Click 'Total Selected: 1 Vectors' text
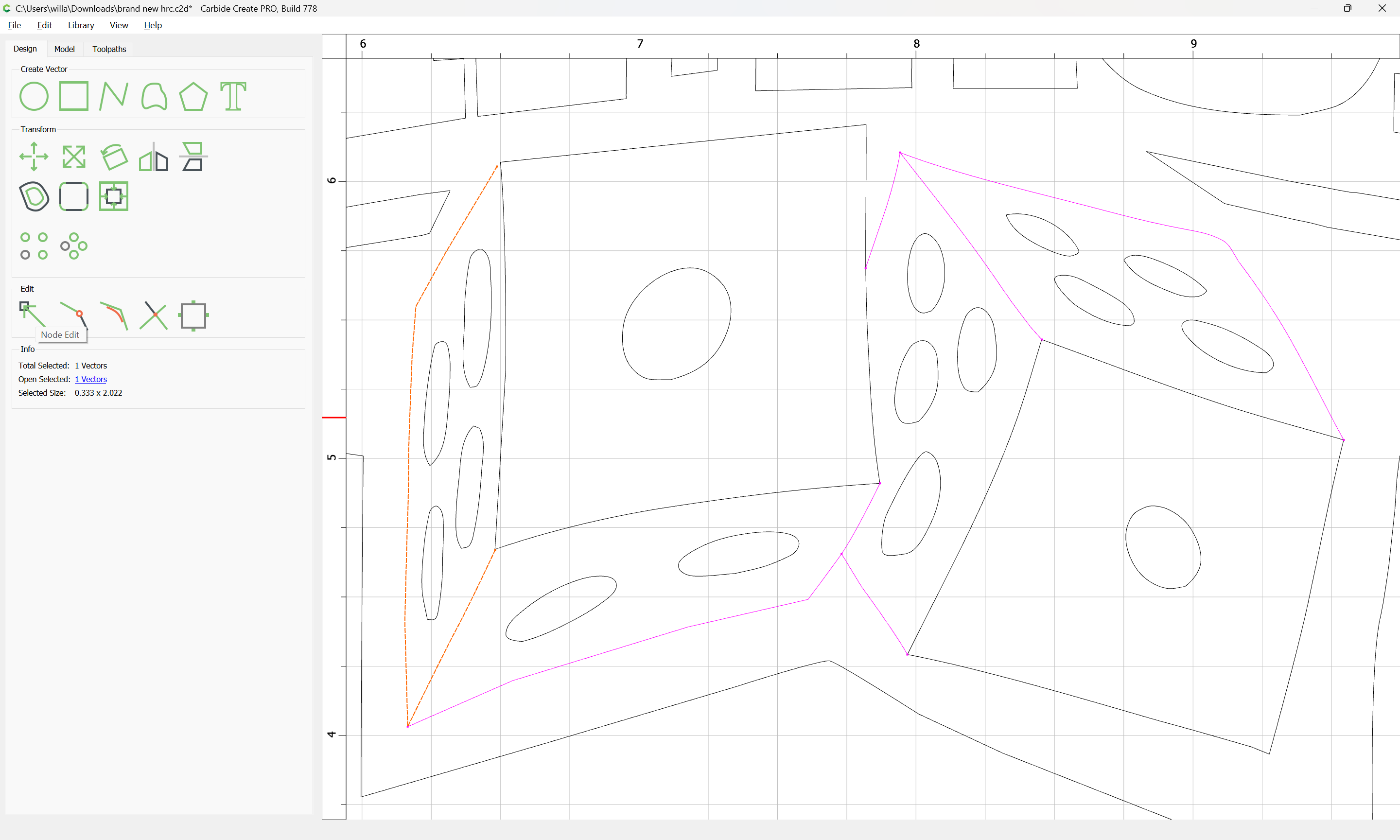This screenshot has width=1400, height=840. point(62,366)
